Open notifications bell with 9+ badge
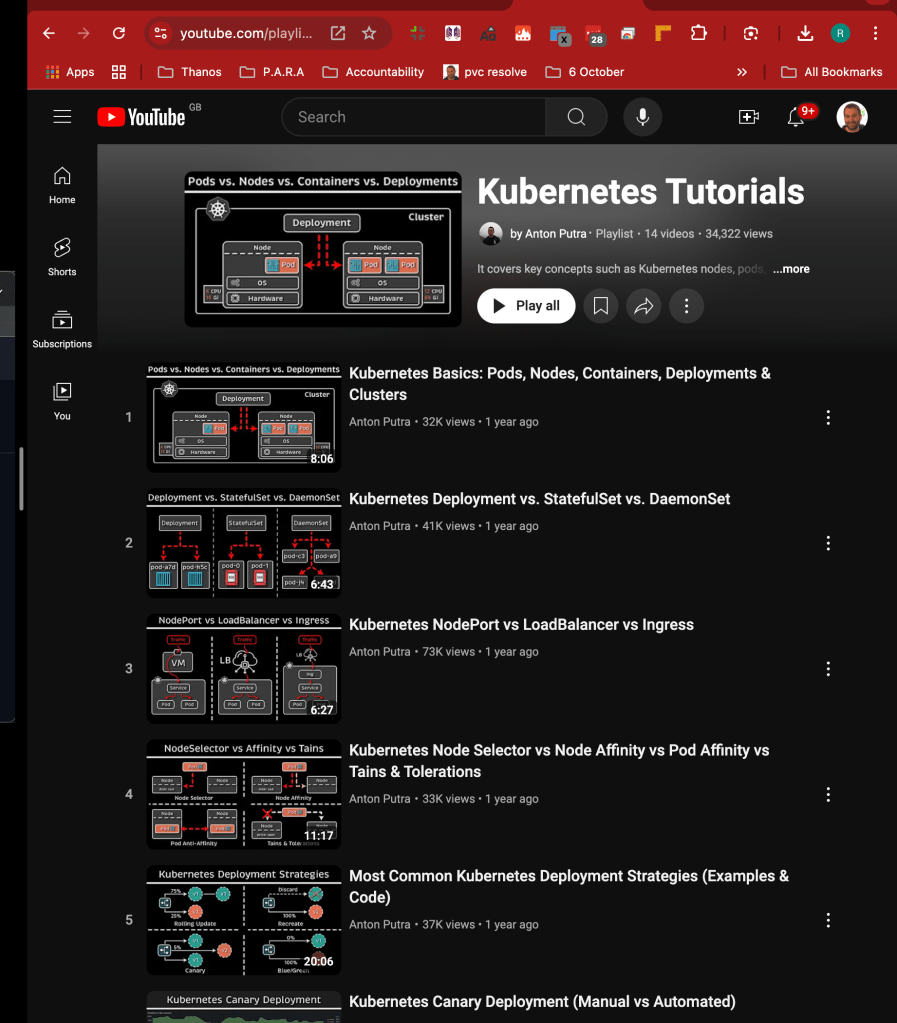This screenshot has width=897, height=1023. (797, 117)
